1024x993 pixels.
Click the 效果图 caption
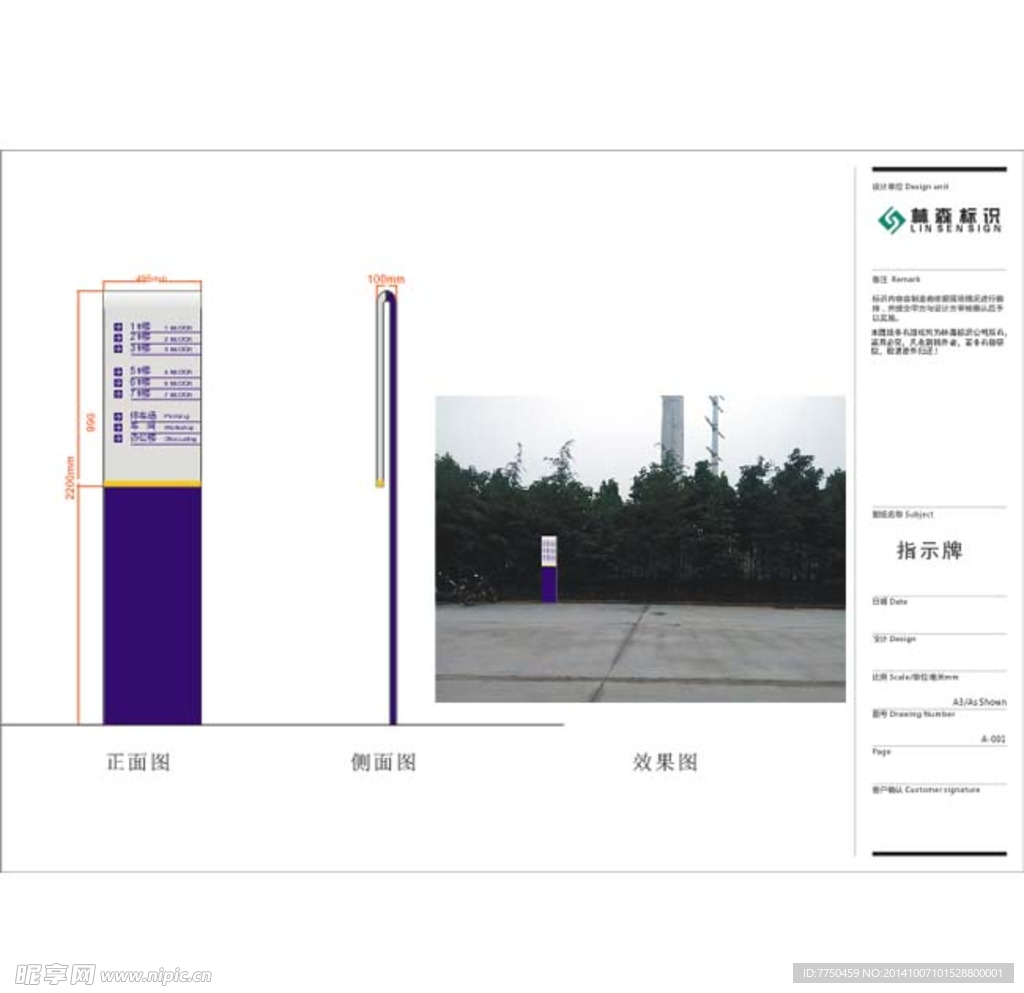click(x=665, y=762)
